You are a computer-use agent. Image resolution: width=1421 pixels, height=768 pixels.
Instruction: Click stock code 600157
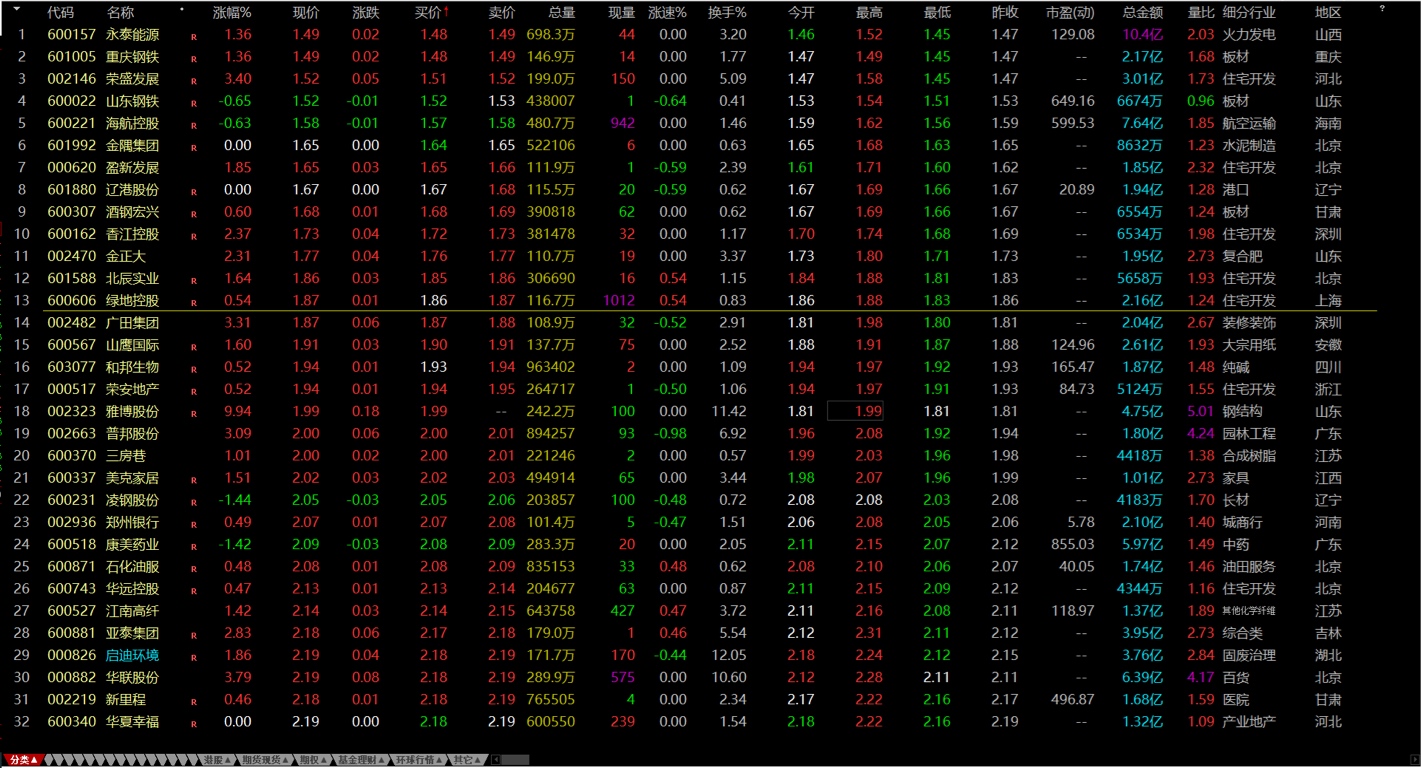coord(72,35)
